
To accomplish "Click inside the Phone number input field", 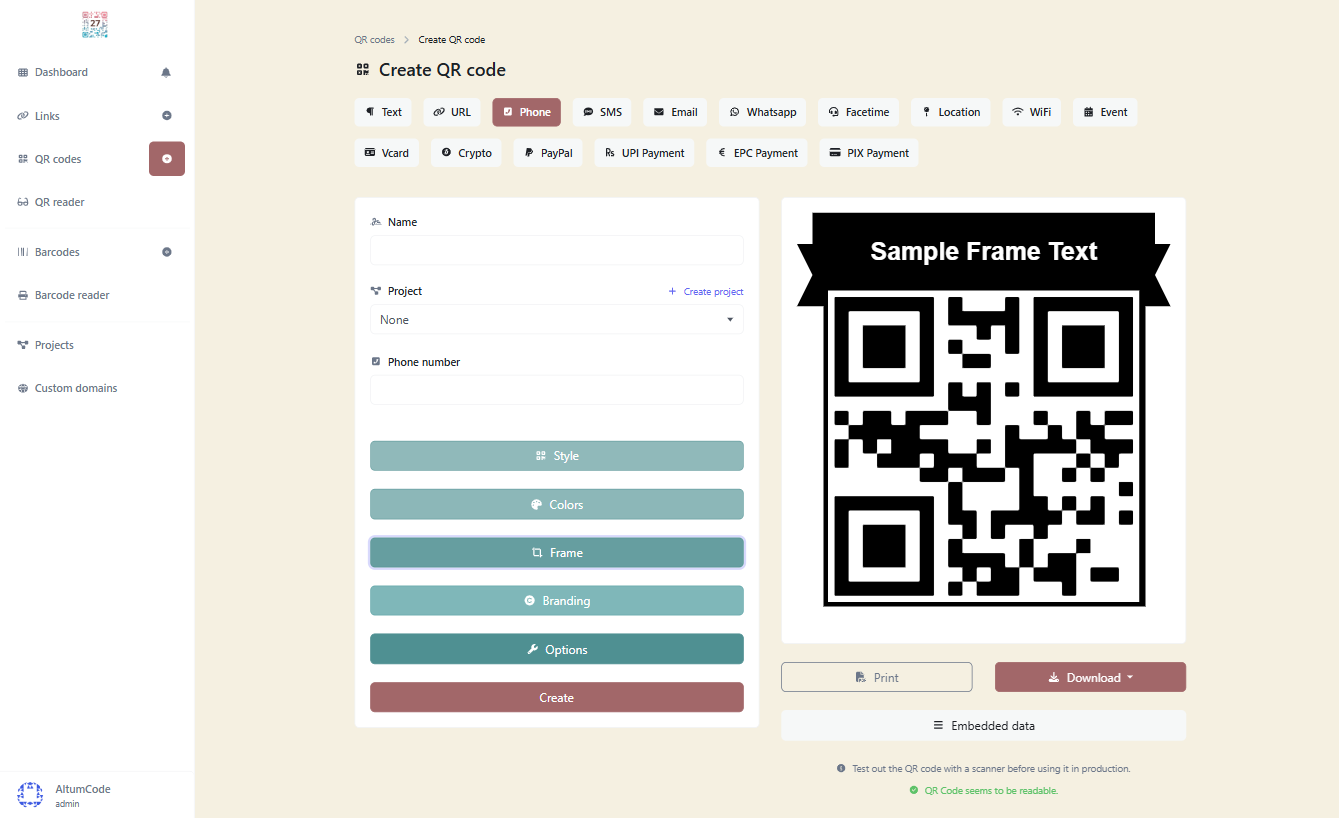I will [557, 390].
